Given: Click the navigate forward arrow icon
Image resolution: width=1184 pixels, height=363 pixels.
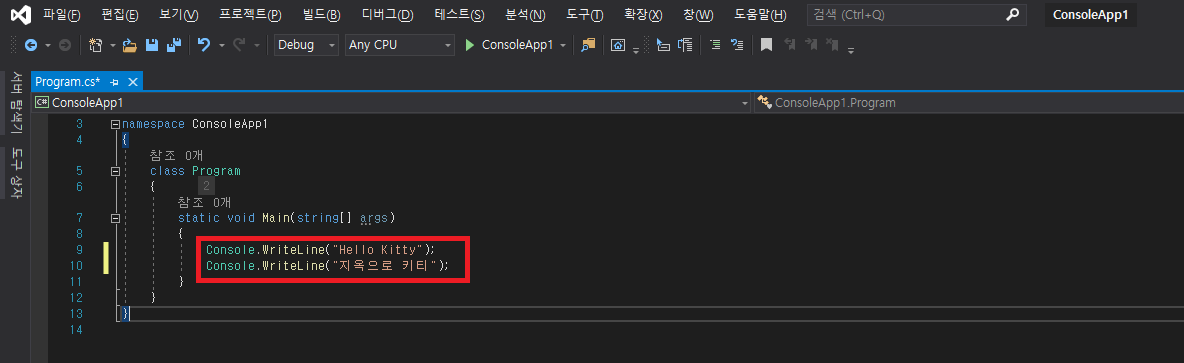Looking at the screenshot, I should pyautogui.click(x=65, y=45).
